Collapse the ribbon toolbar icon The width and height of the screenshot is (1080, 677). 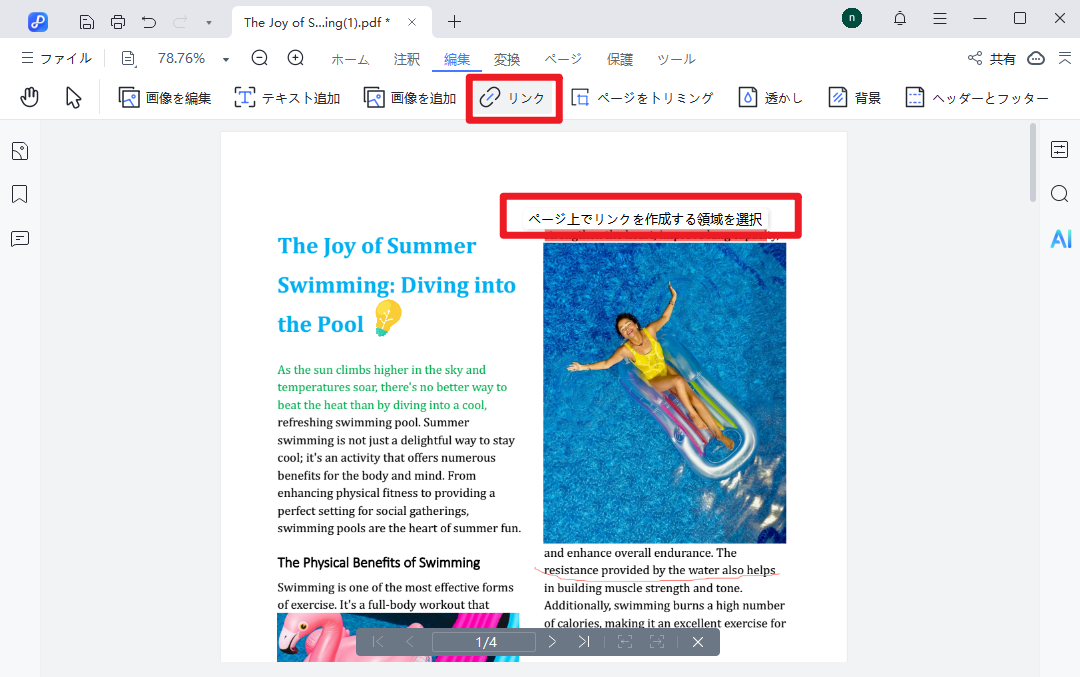click(x=1065, y=59)
